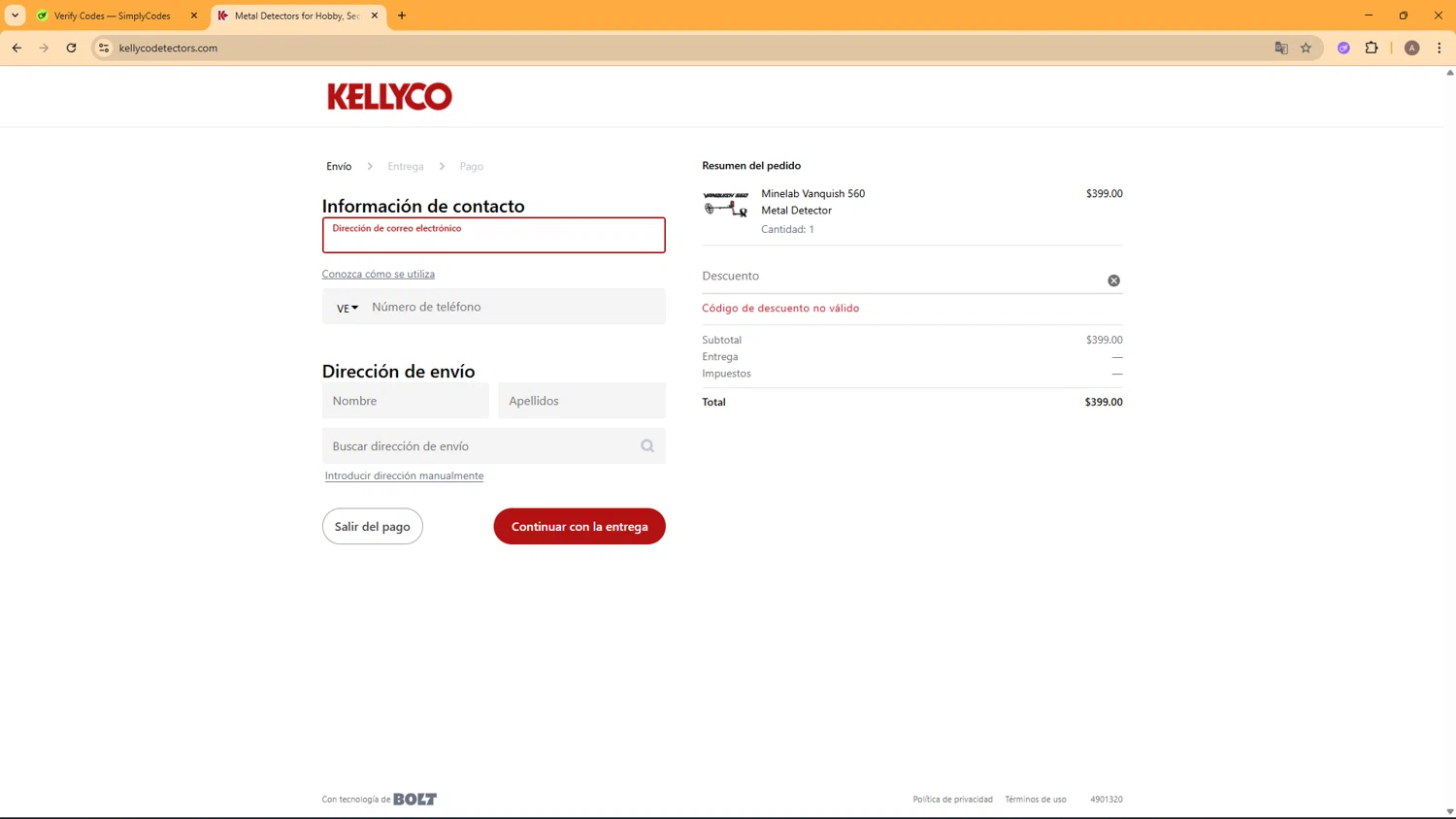Open Política de privacidad link
This screenshot has height=819, width=1456.
tap(953, 800)
